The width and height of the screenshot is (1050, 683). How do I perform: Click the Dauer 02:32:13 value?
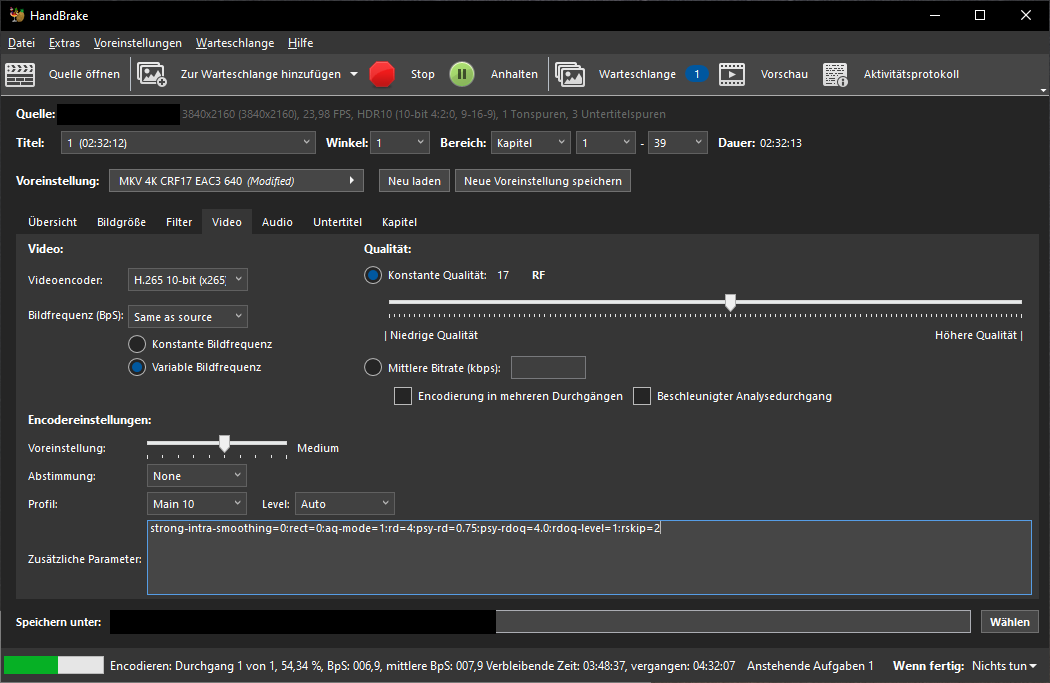tap(781, 143)
